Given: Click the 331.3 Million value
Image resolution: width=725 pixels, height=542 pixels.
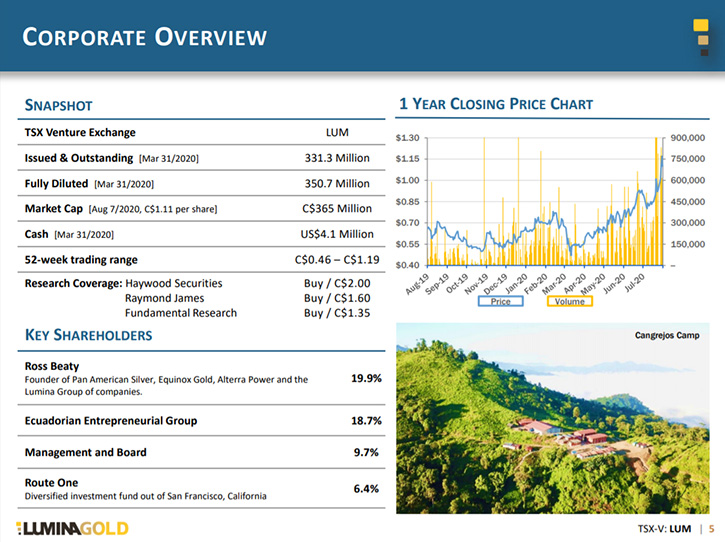Looking at the screenshot, I should pos(337,158).
